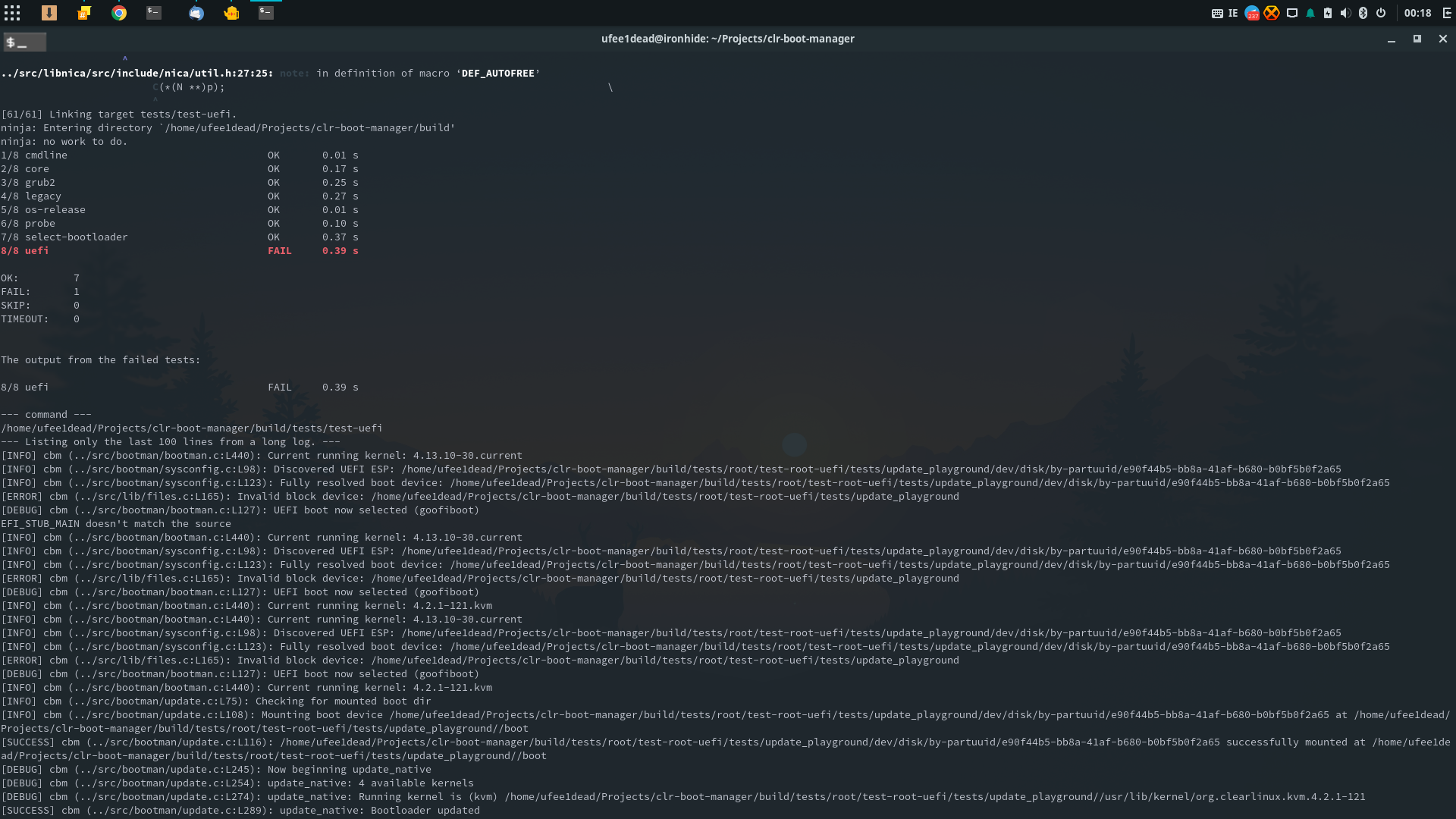Click the 'Mounting boot device' info line
The image size is (1456, 819).
(x=726, y=722)
